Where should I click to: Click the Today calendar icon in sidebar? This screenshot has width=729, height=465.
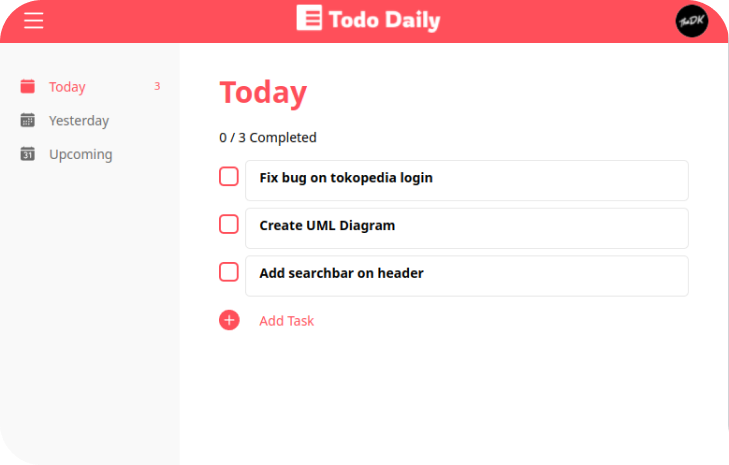(28, 87)
